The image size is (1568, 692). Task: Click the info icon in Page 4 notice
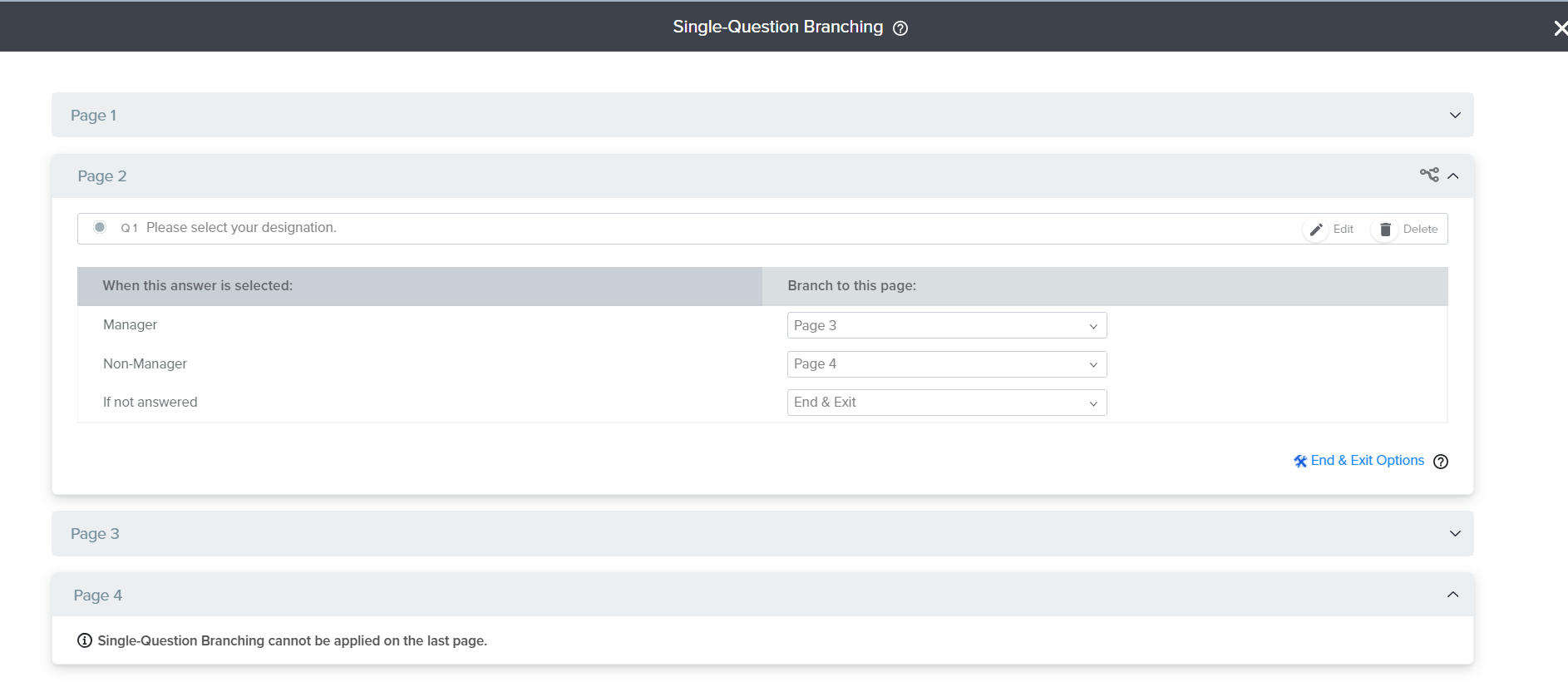[x=85, y=640]
